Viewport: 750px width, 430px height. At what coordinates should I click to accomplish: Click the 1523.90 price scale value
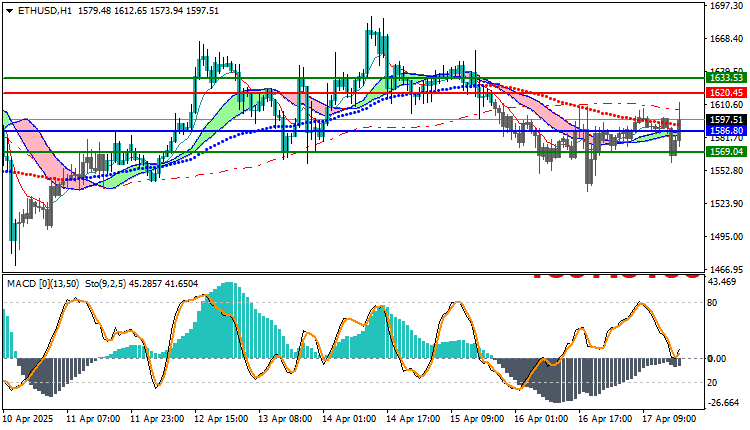(x=727, y=203)
